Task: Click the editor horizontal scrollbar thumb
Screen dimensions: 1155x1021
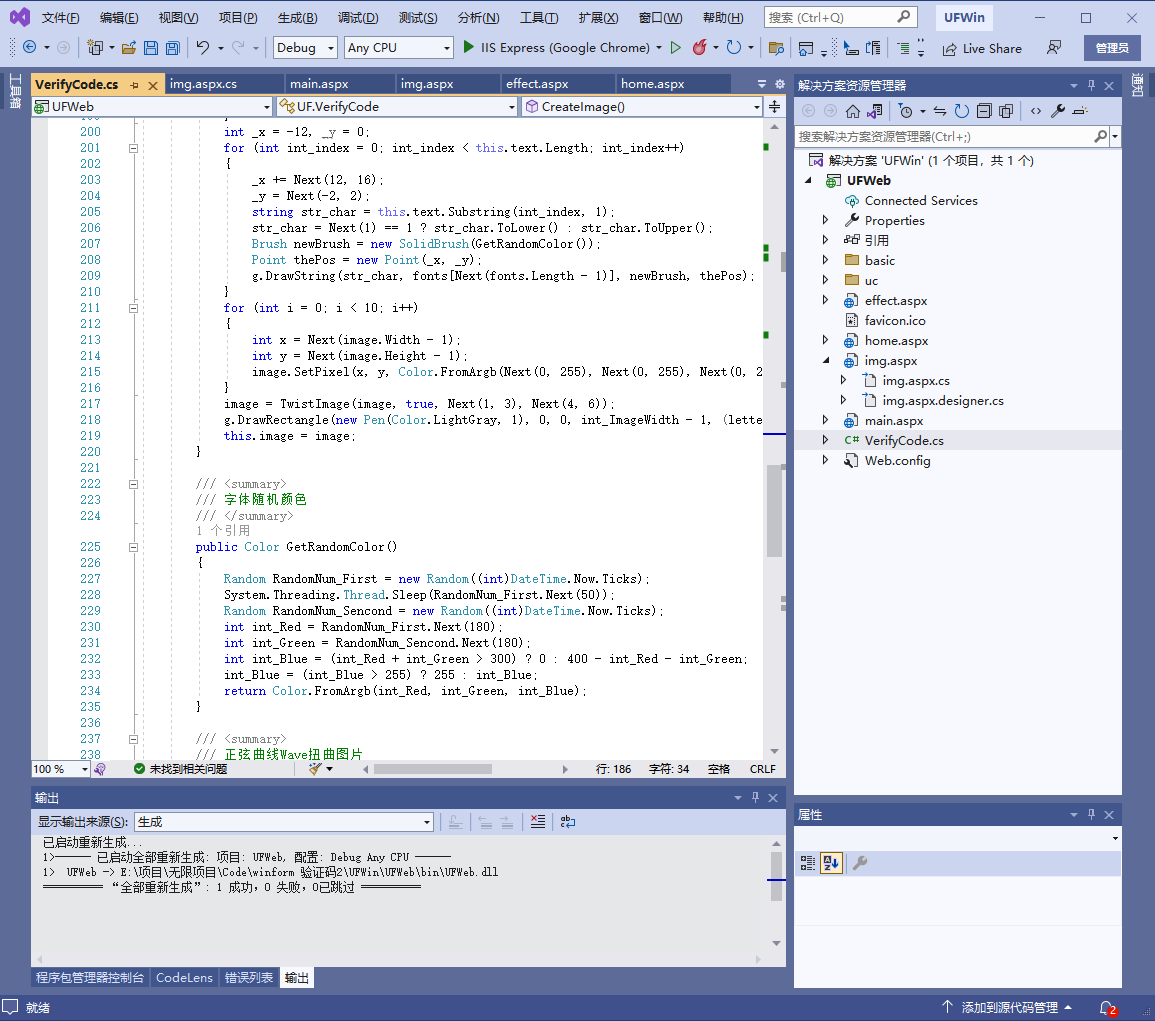Action: 433,769
